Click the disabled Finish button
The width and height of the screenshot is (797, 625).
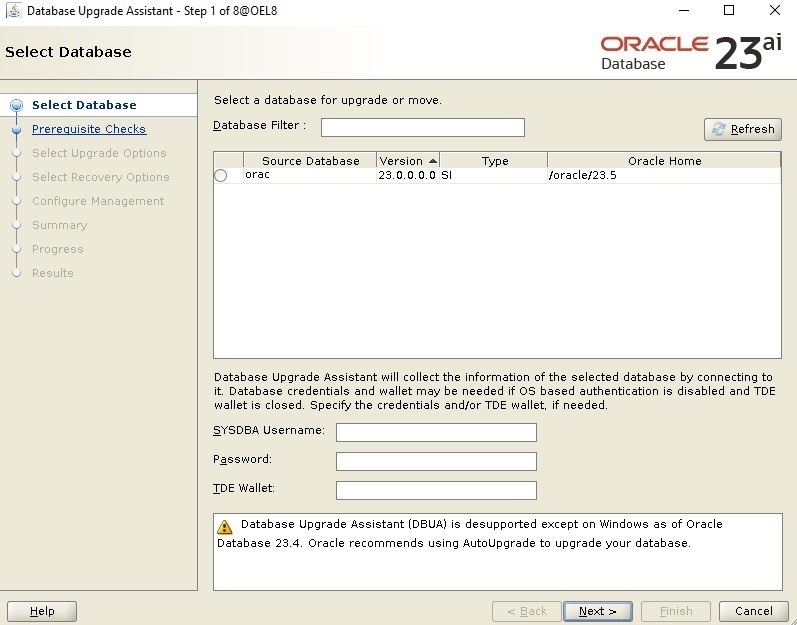[x=676, y=611]
